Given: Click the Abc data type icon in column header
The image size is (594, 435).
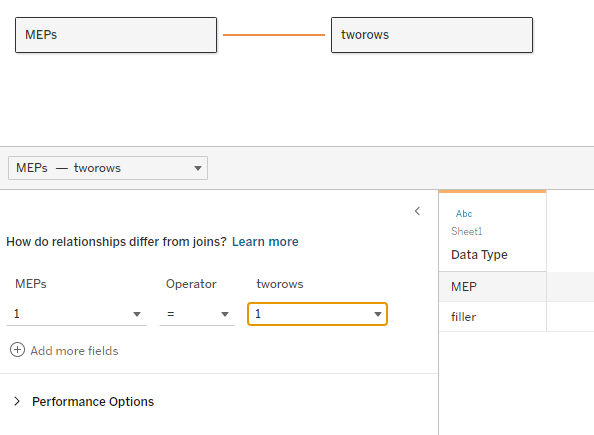Looking at the screenshot, I should coord(464,214).
